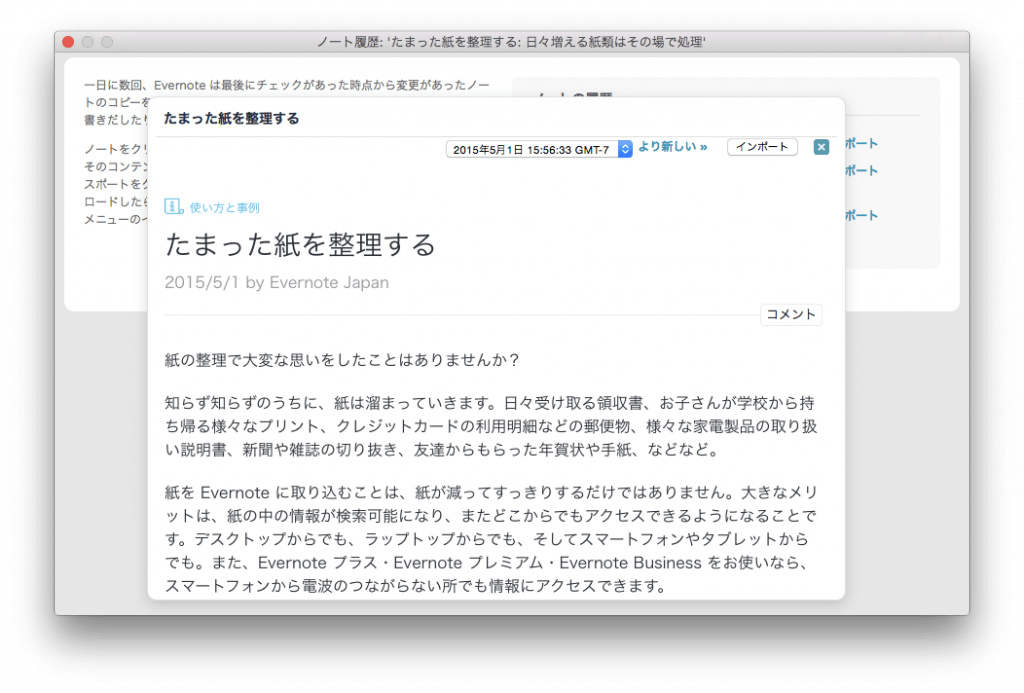Click the background text 一日に数回、Evernote は最後に
1024x693 pixels.
[x=286, y=85]
